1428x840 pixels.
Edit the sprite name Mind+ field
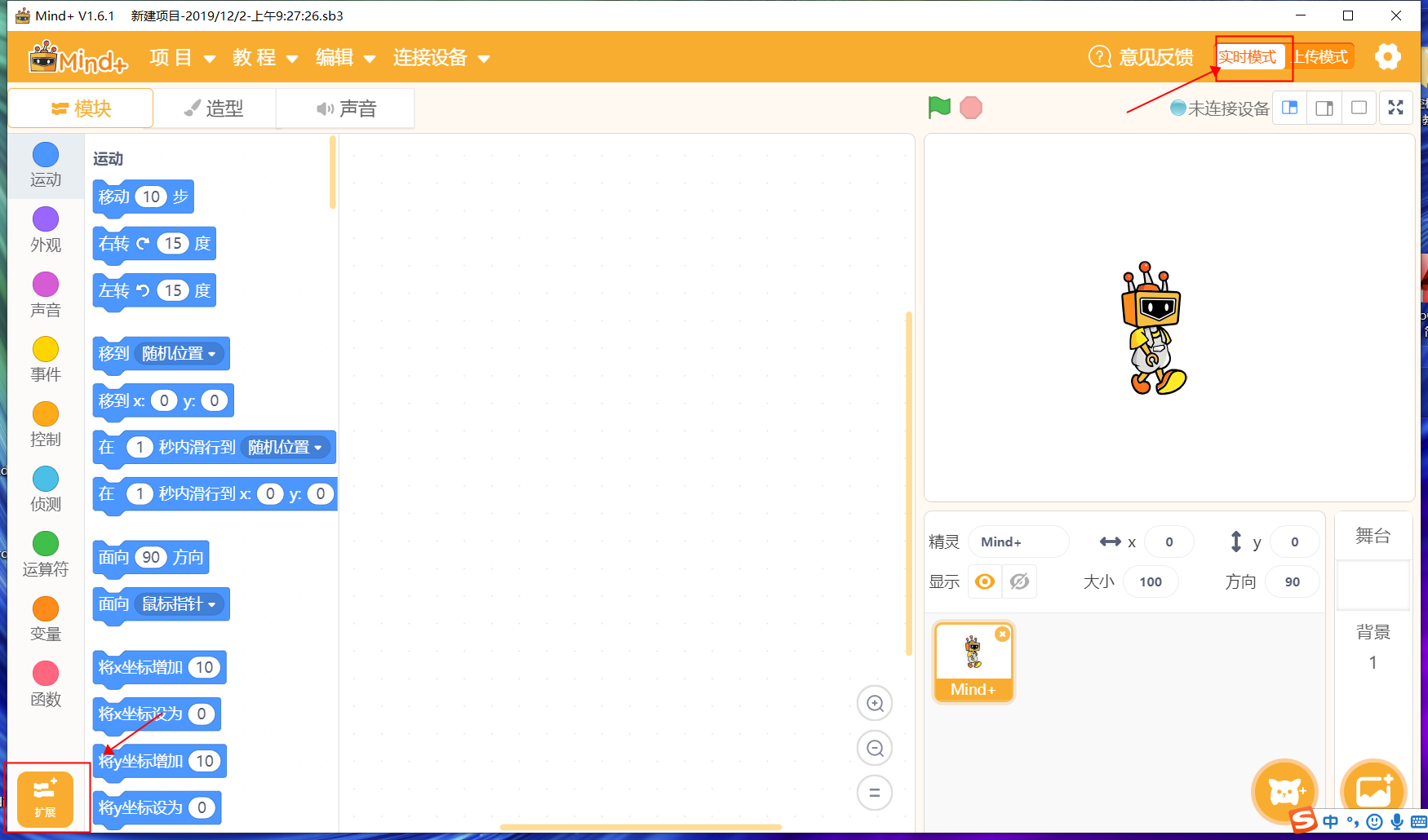pyautogui.click(x=1018, y=542)
